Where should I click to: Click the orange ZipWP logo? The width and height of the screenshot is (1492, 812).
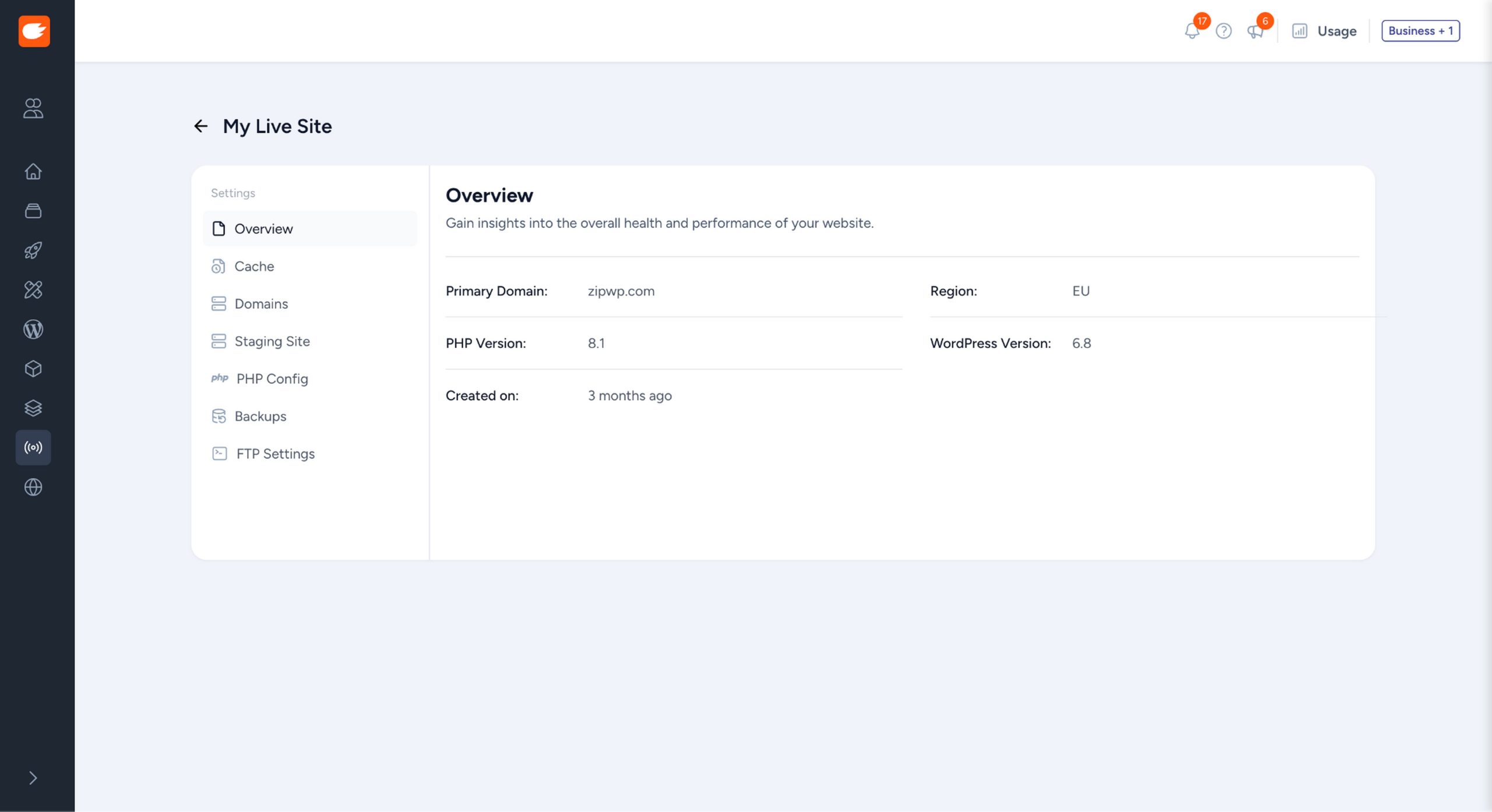[x=34, y=31]
